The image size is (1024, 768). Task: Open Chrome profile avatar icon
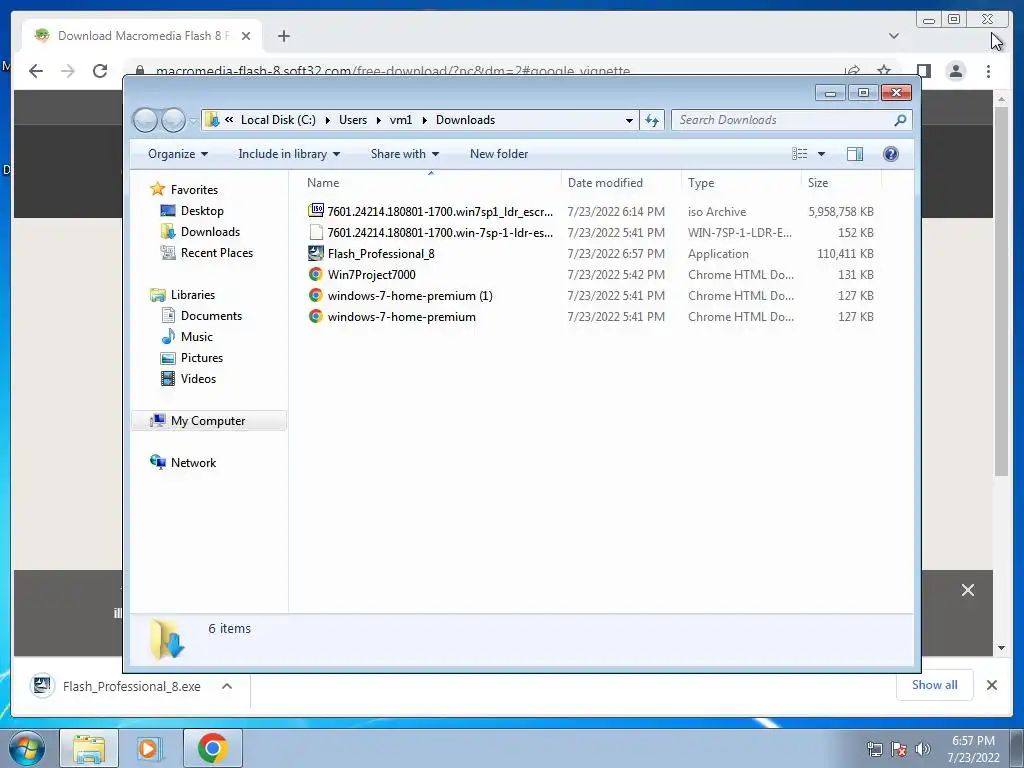pyautogui.click(x=955, y=71)
